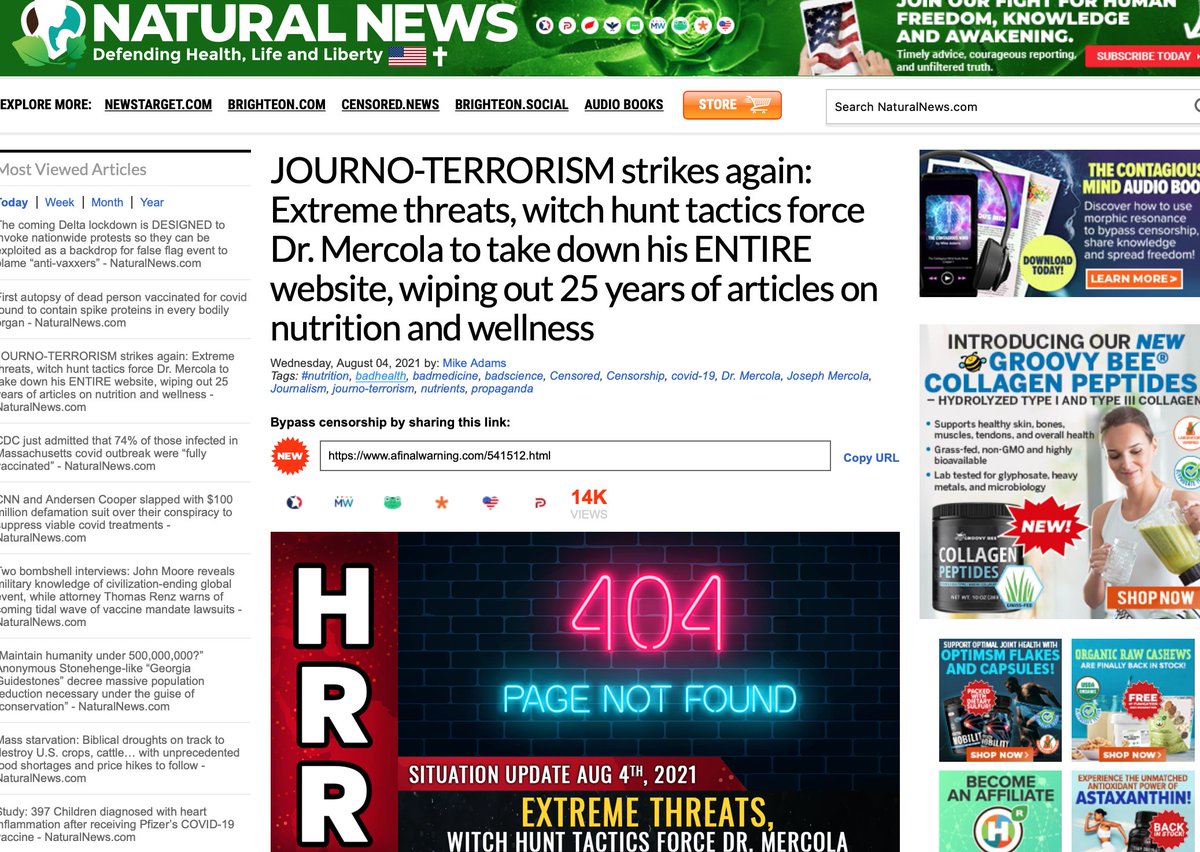Open the propaganda tag
Image resolution: width=1200 pixels, height=852 pixels.
click(502, 389)
